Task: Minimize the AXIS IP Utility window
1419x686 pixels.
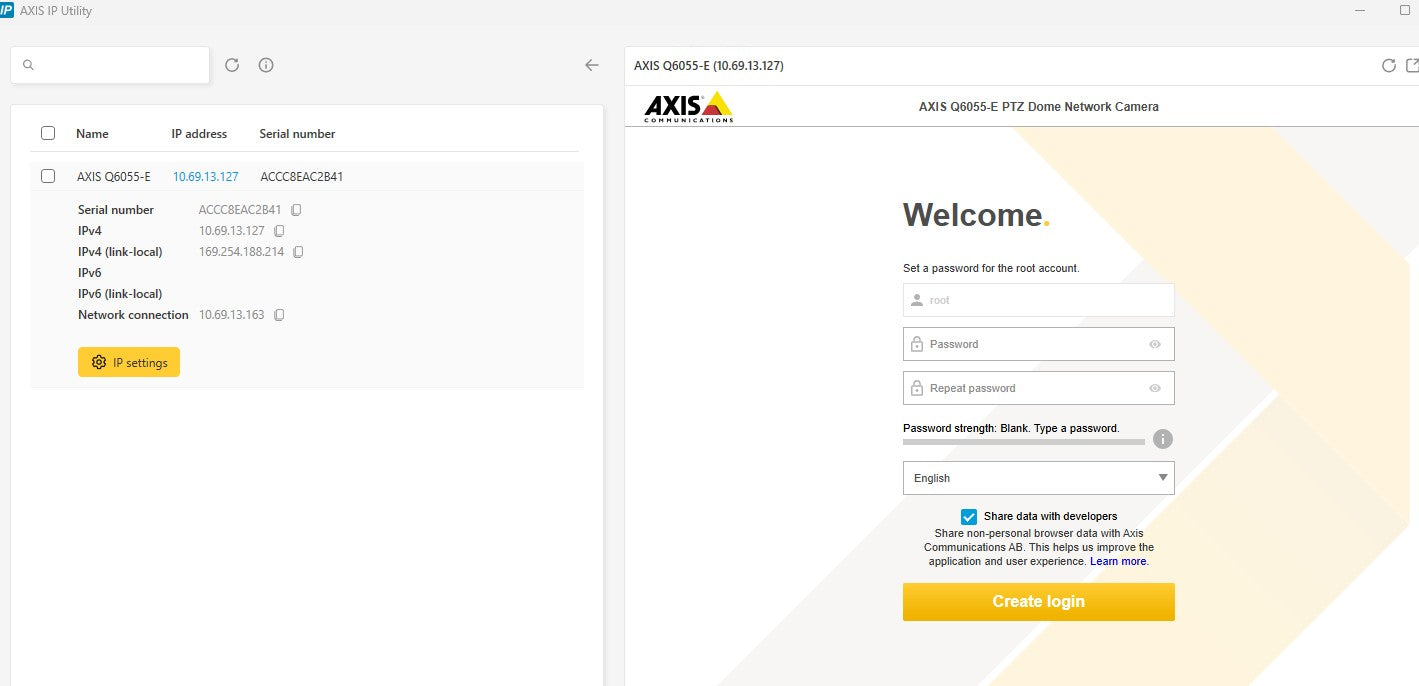Action: (1359, 10)
